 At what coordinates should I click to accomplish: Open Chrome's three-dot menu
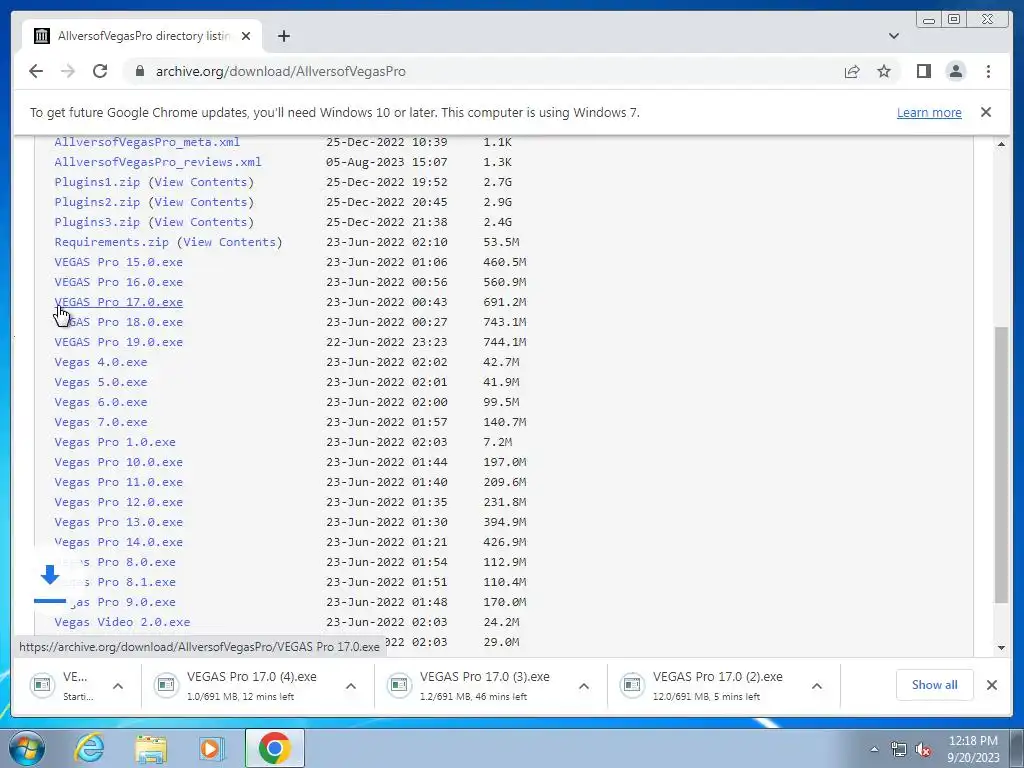(988, 71)
